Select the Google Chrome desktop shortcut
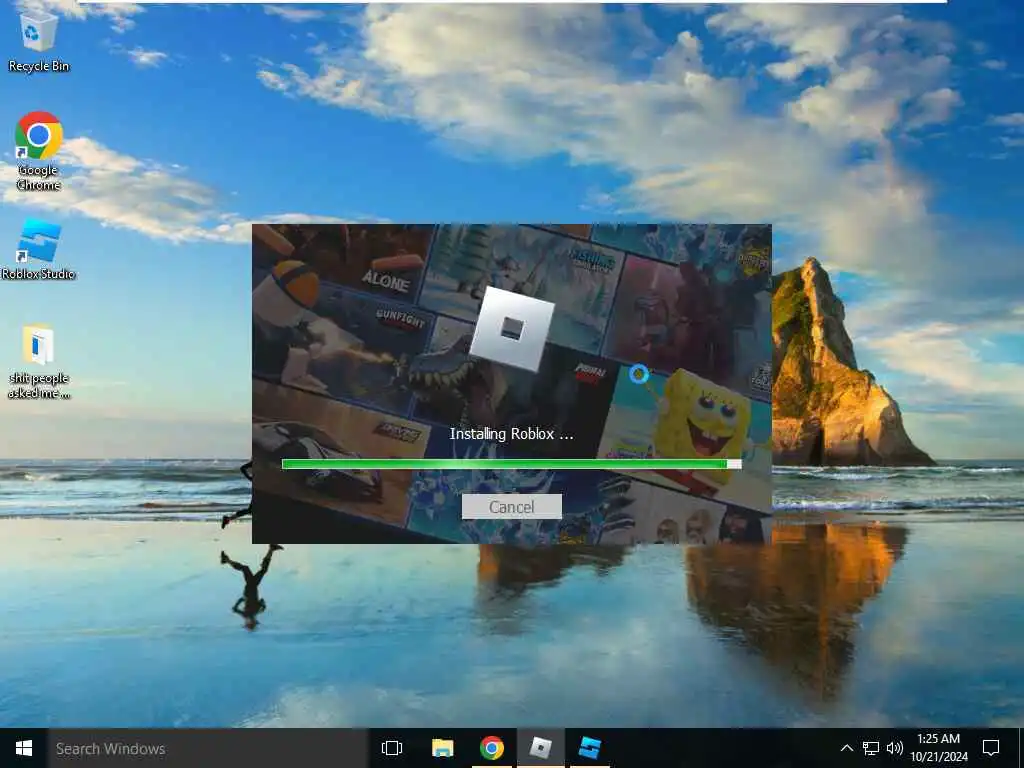1024x768 pixels. coord(39,152)
